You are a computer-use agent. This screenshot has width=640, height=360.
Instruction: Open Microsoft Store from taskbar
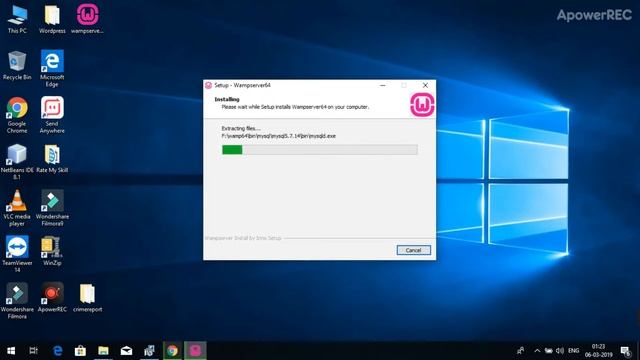pyautogui.click(x=80, y=351)
